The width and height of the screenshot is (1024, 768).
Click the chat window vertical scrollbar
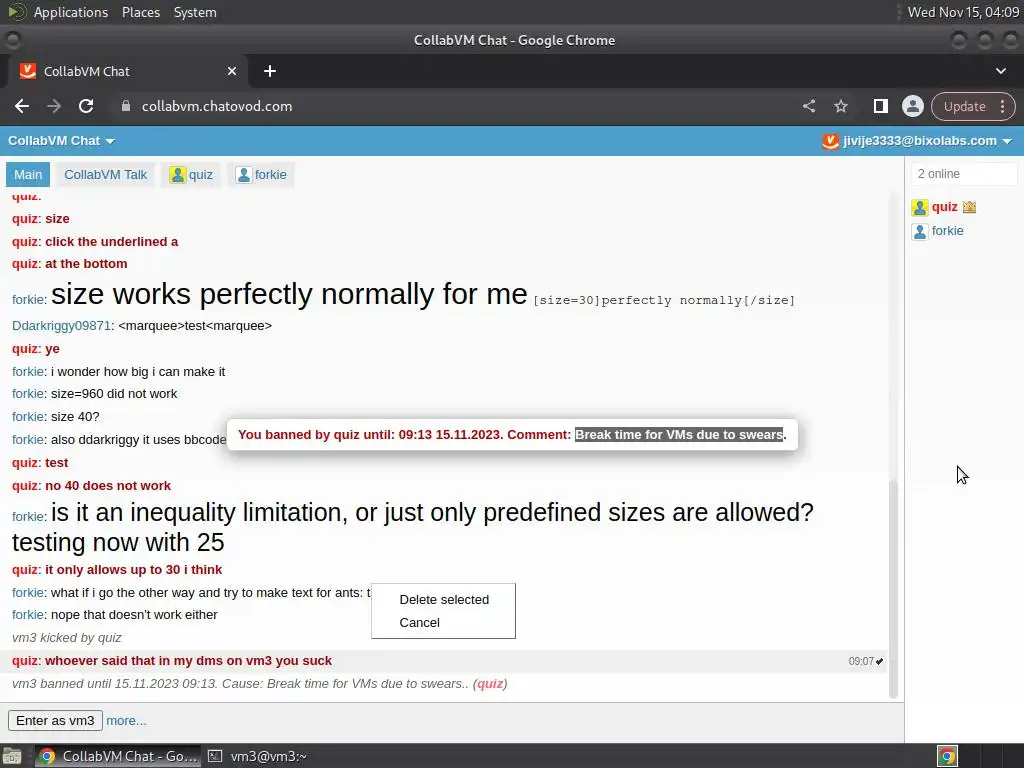(893, 588)
